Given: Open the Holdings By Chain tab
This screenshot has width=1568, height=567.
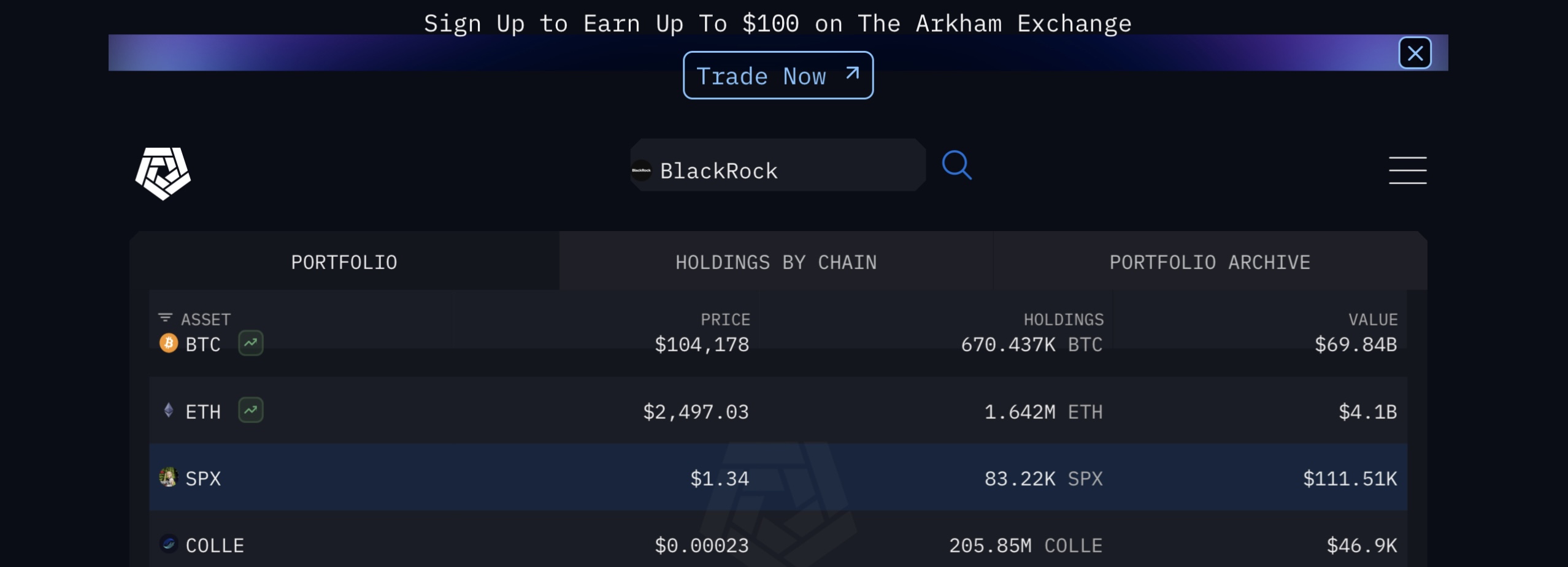Looking at the screenshot, I should [x=776, y=262].
